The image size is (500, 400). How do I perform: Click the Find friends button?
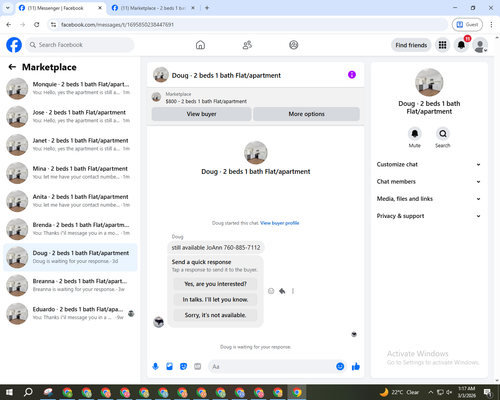pyautogui.click(x=411, y=45)
